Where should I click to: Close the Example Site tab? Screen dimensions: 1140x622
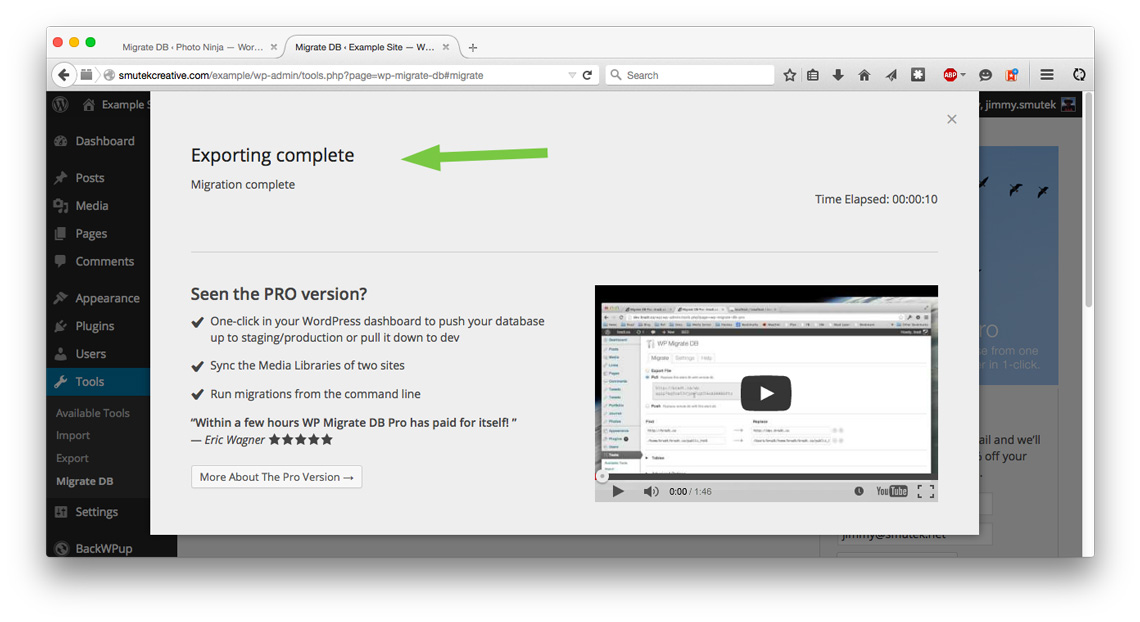(446, 47)
